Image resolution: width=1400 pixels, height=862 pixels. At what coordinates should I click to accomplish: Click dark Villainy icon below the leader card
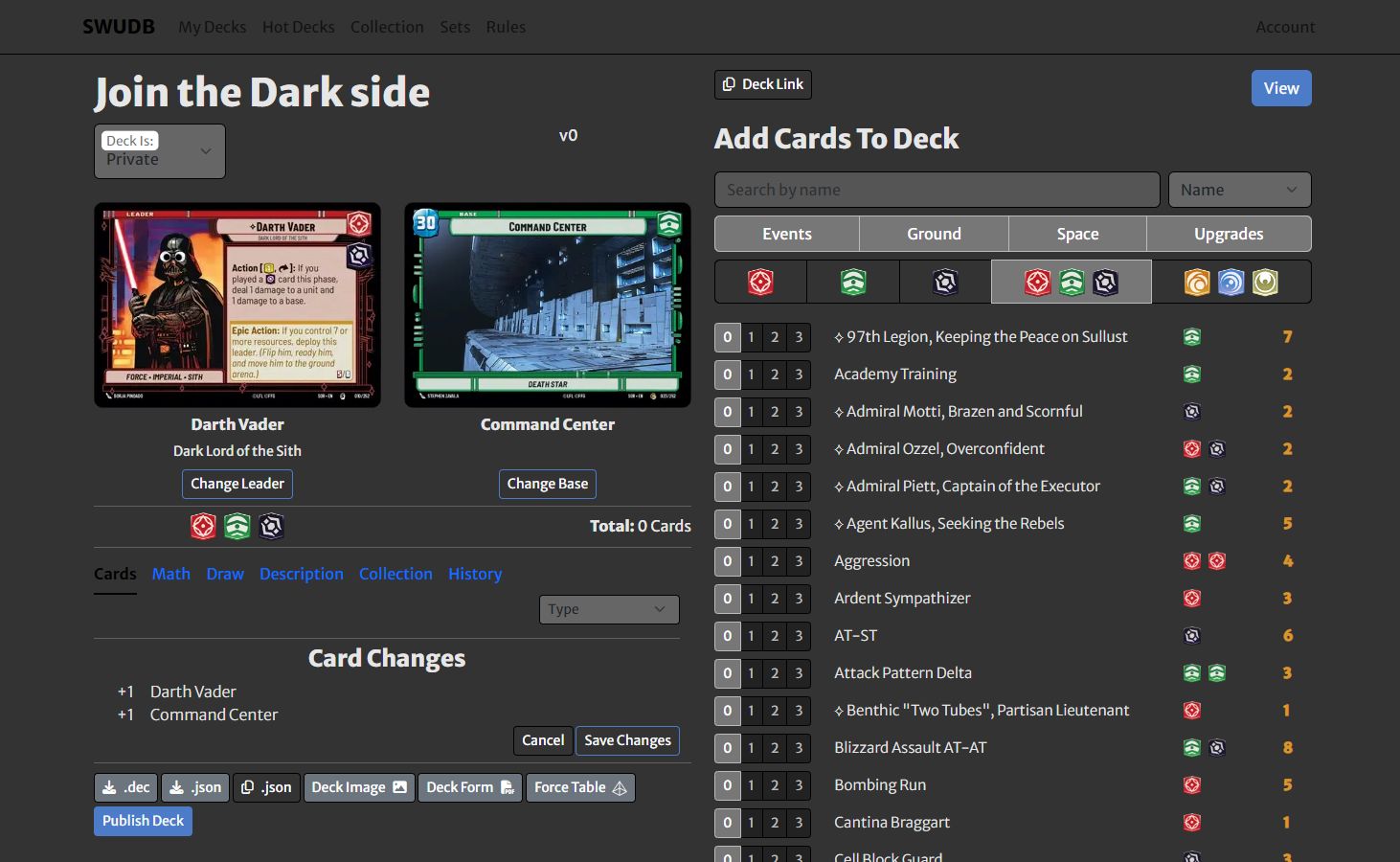272,526
